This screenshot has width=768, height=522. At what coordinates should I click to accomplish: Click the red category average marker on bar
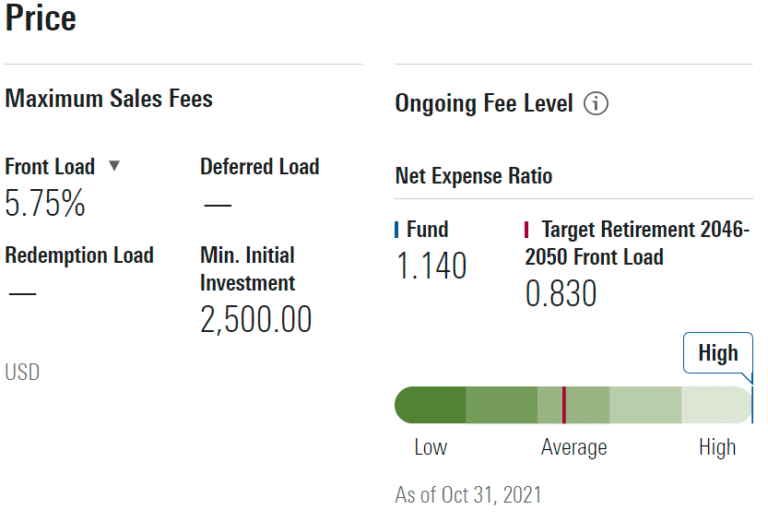[x=564, y=404]
